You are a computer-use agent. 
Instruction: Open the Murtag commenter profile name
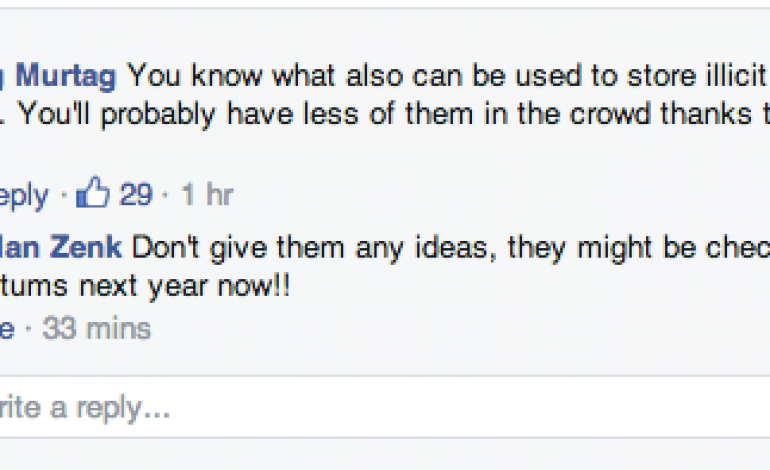tap(58, 75)
